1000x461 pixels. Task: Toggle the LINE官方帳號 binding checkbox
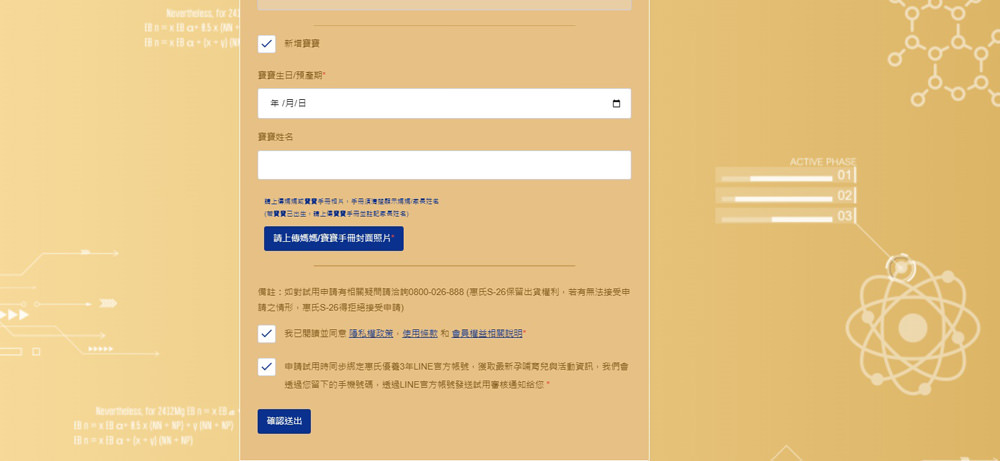[x=267, y=367]
